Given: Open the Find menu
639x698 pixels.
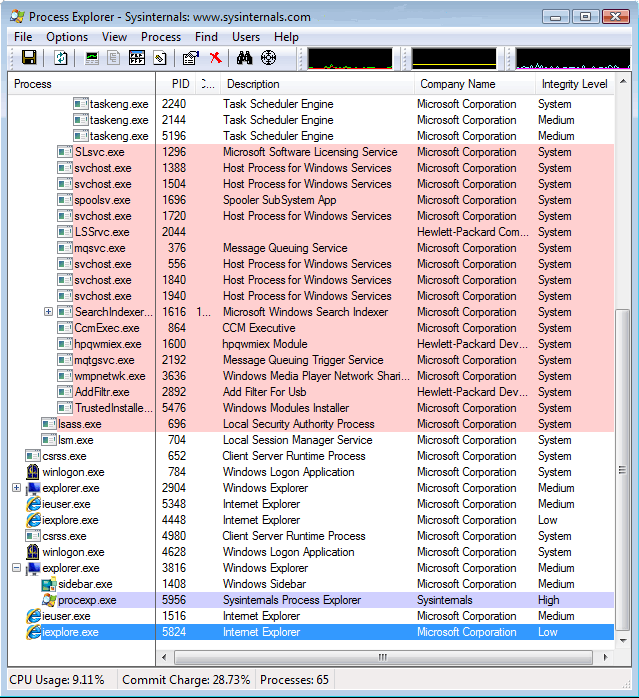Looking at the screenshot, I should tap(206, 37).
